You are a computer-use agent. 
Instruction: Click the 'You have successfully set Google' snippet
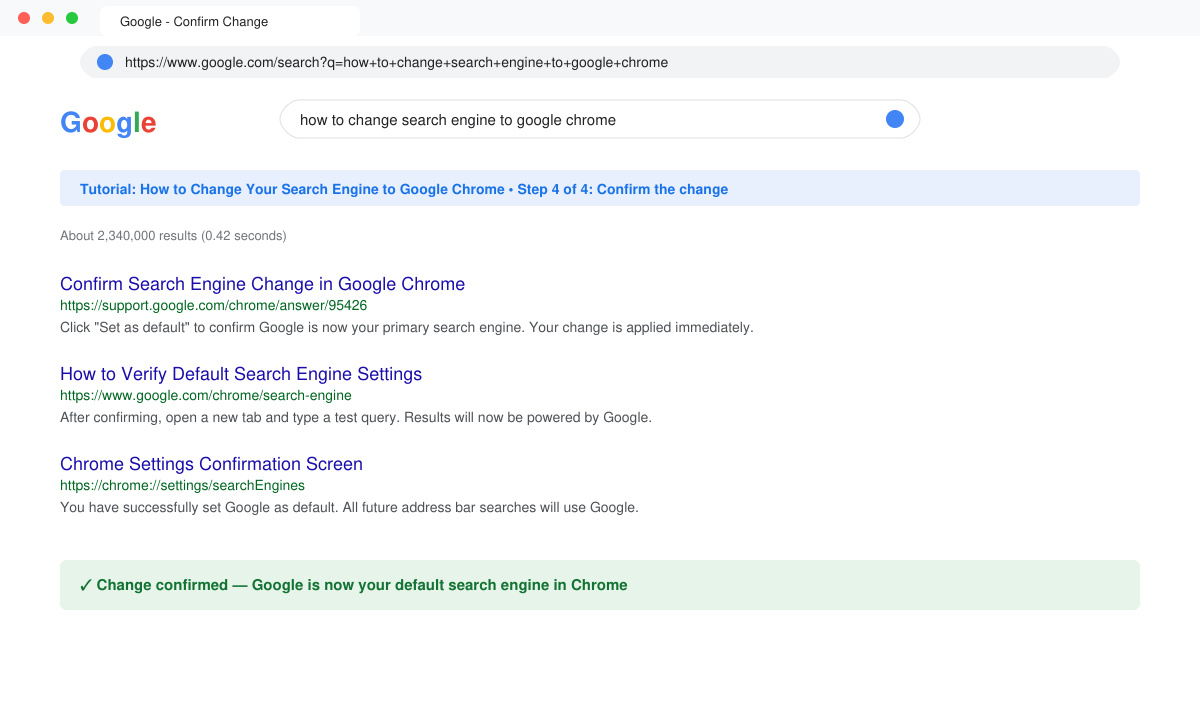click(349, 507)
